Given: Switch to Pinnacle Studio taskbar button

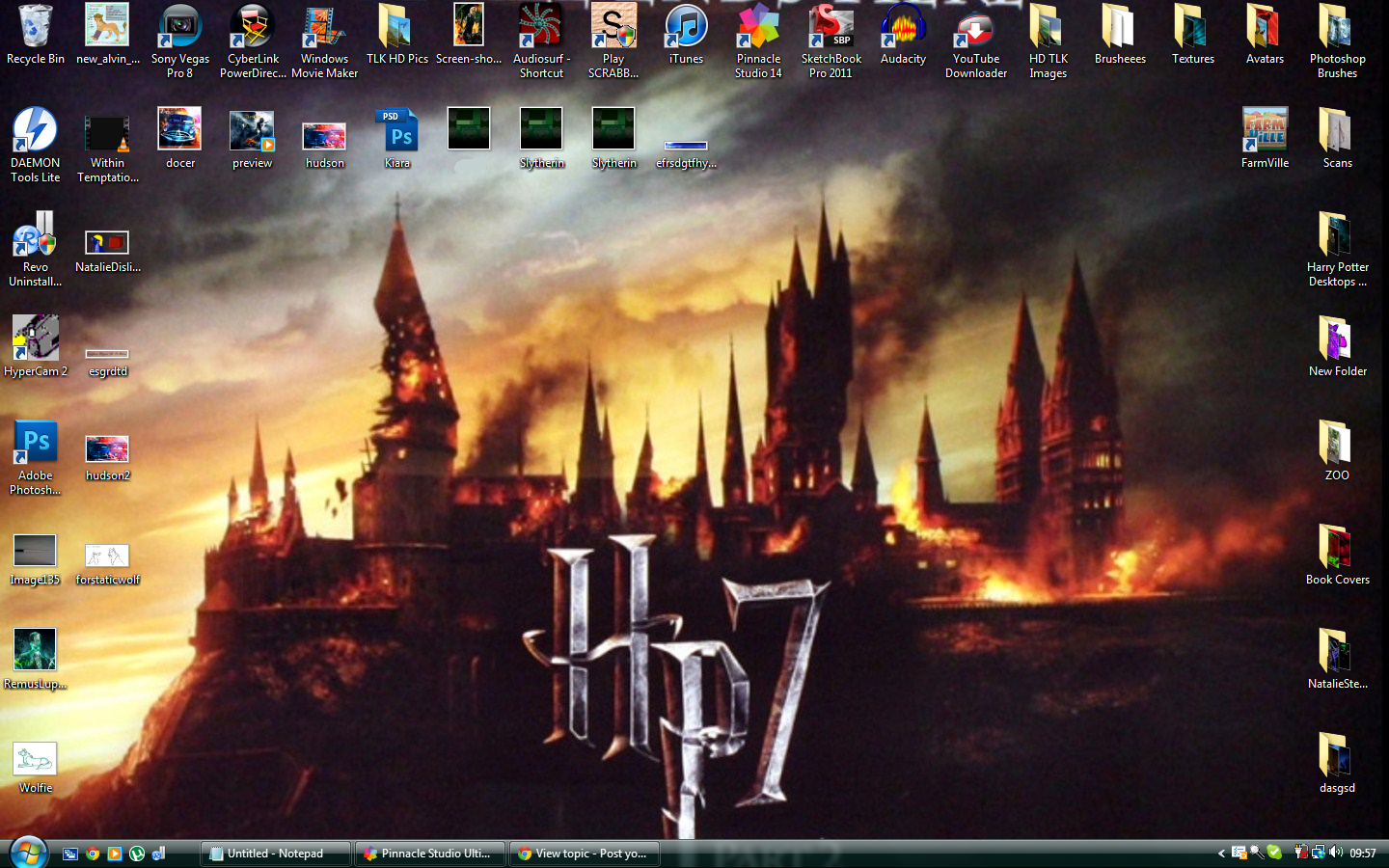Looking at the screenshot, I should 429,854.
